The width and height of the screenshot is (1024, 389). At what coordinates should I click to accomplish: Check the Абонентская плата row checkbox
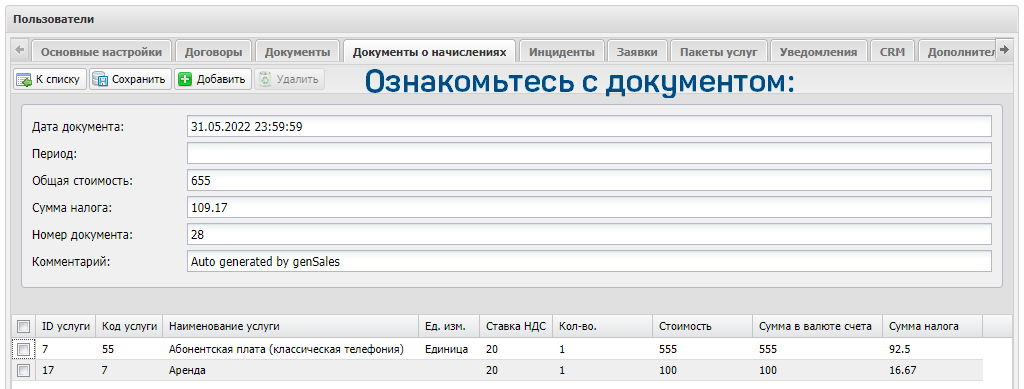[24, 350]
